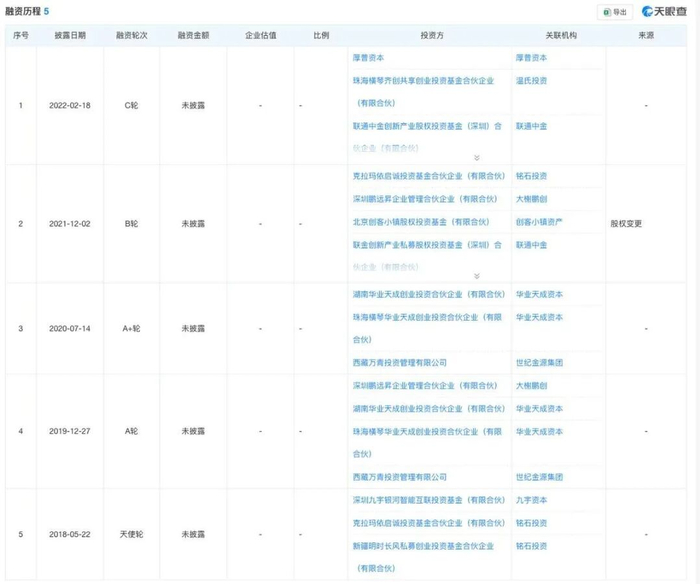Select the date 2019-12-27
Image resolution: width=700 pixels, height=584 pixels.
point(70,431)
